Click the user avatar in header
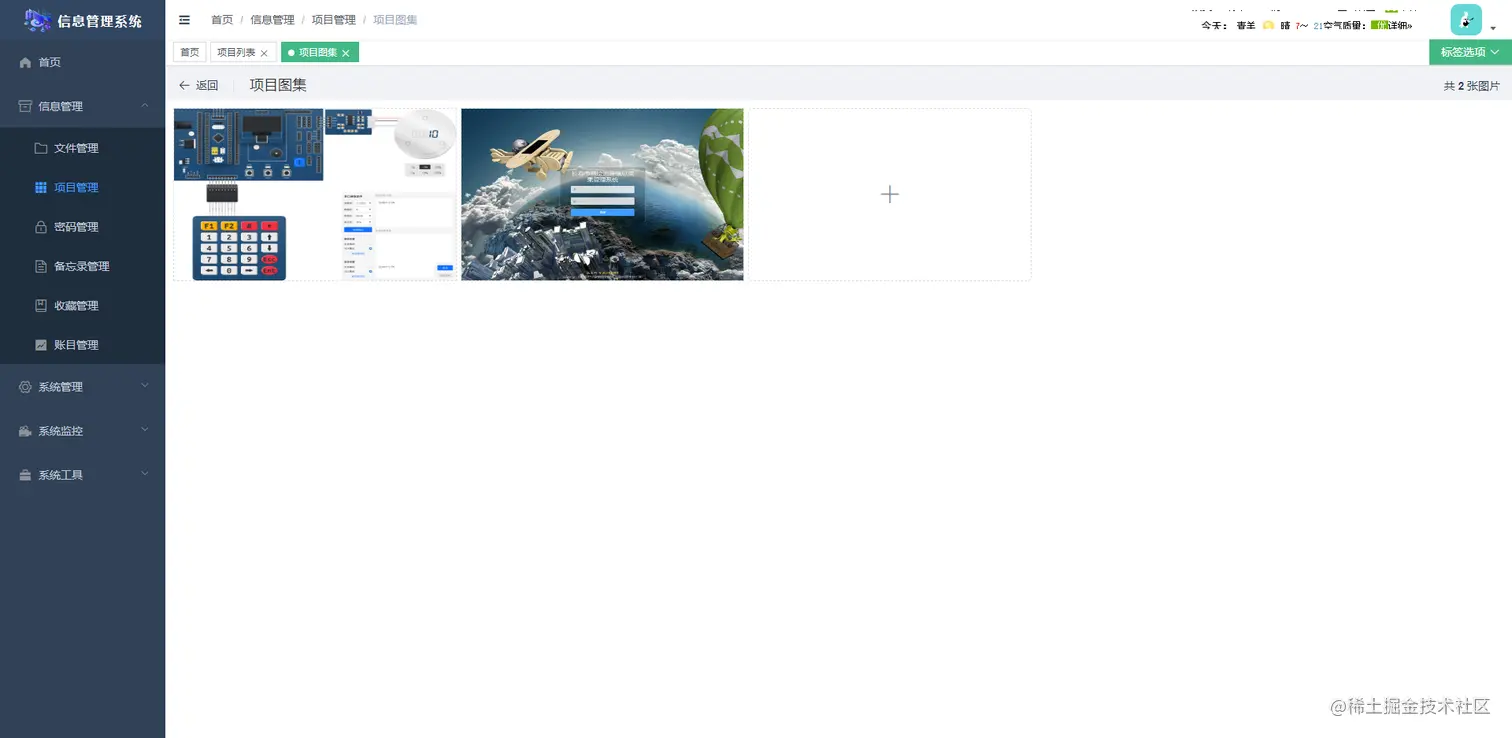Screen dimensions: 1512x738 (x=1466, y=20)
